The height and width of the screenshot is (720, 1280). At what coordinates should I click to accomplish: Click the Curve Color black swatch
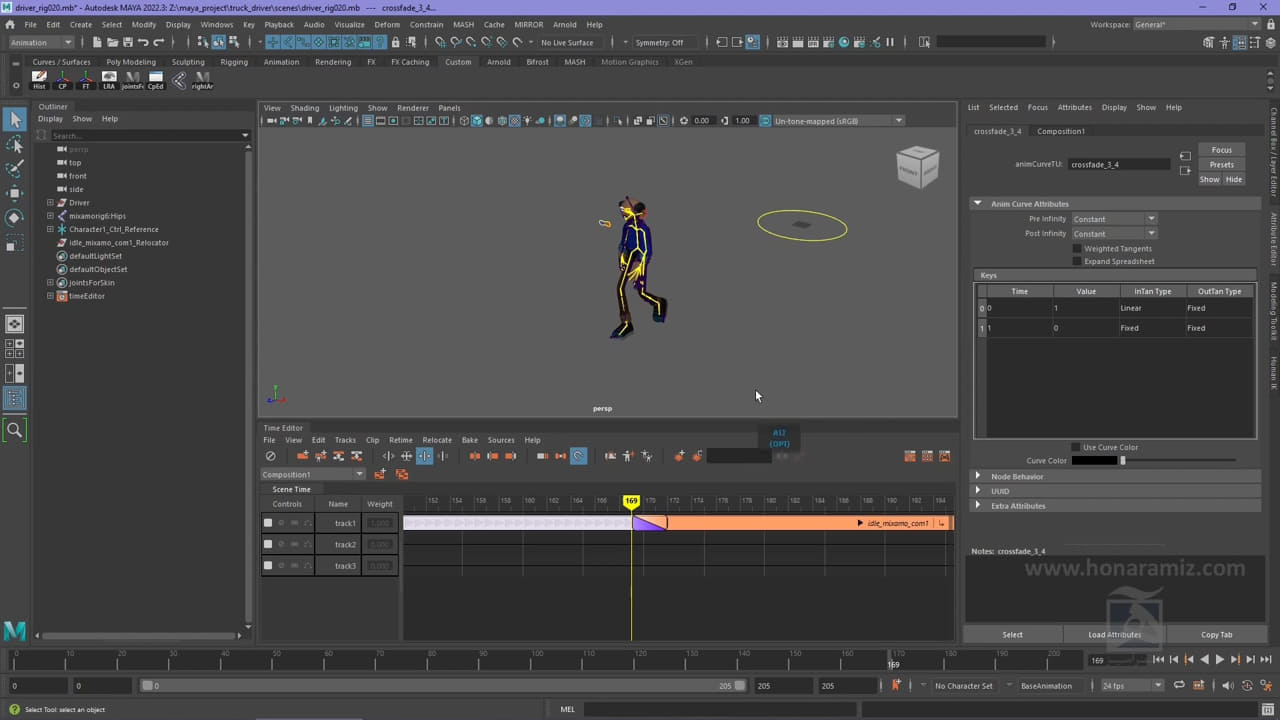point(1095,460)
